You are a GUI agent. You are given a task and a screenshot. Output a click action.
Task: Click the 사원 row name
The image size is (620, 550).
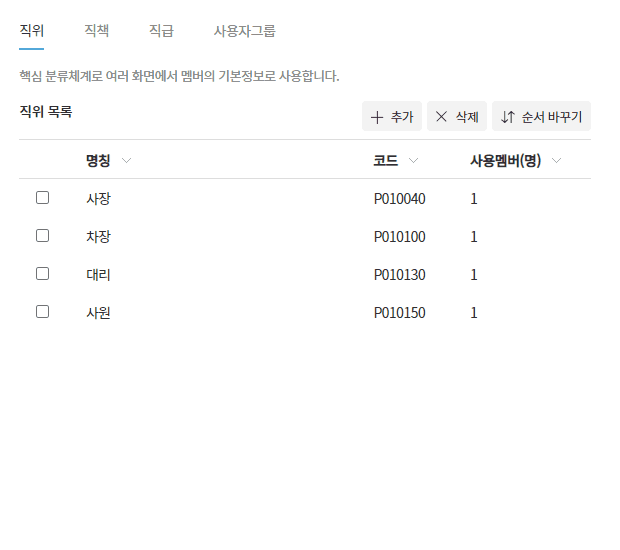coord(98,313)
